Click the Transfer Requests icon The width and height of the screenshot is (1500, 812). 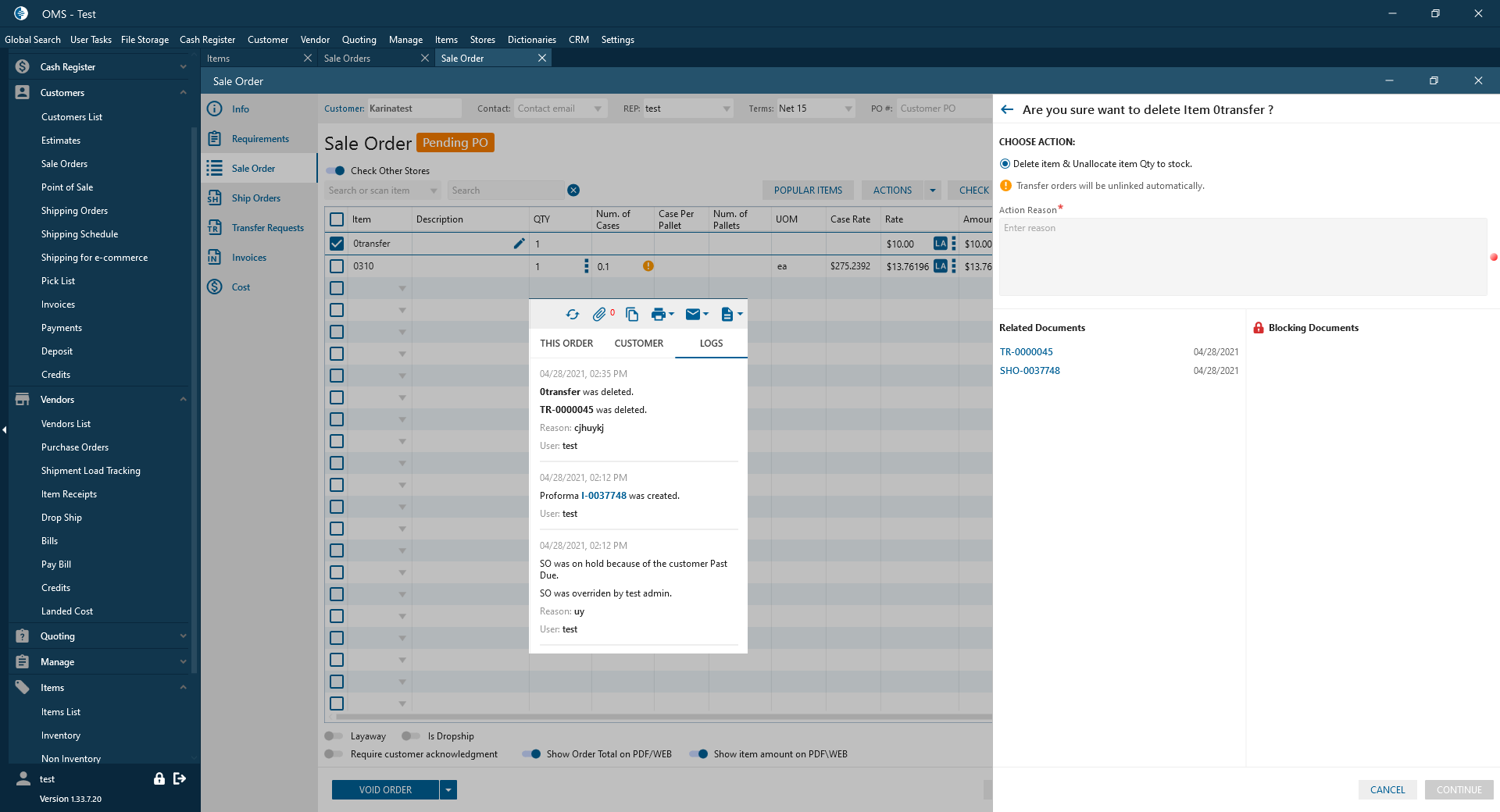pyautogui.click(x=215, y=228)
